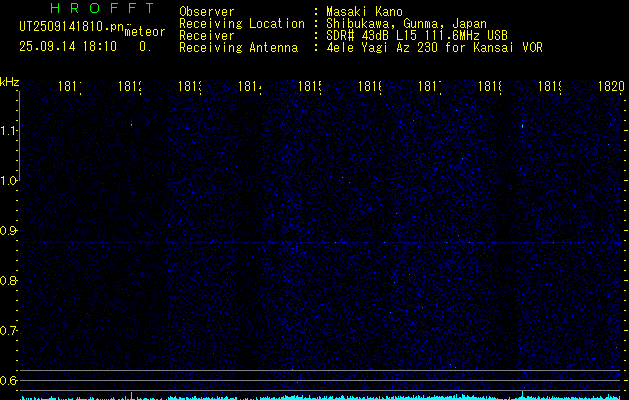Click the Receiver label
This screenshot has height=400, width=629.
[207, 36]
